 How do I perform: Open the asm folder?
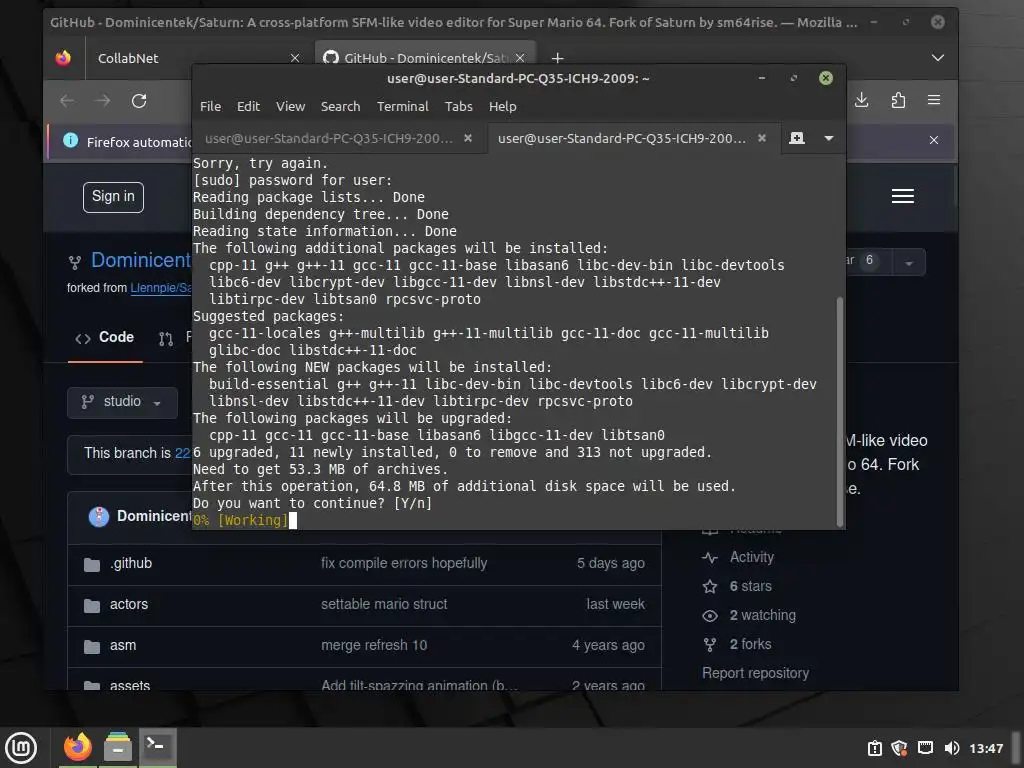pyautogui.click(x=123, y=645)
